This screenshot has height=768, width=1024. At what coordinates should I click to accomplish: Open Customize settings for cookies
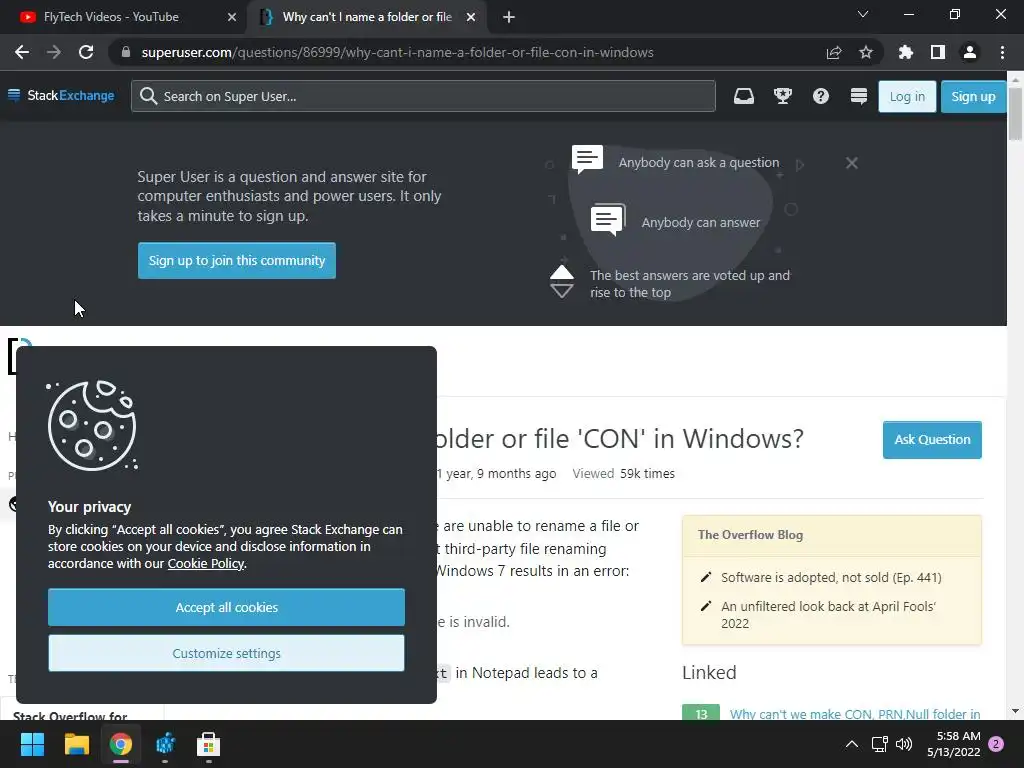(x=226, y=653)
